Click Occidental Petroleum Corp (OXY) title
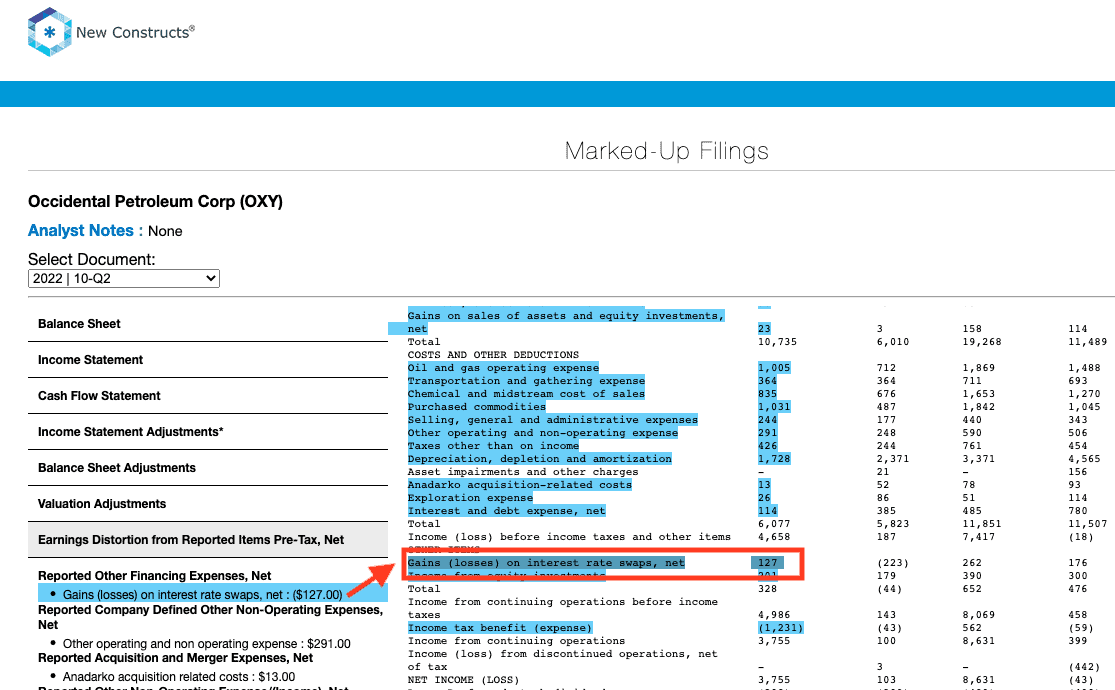1115x690 pixels. click(x=155, y=201)
